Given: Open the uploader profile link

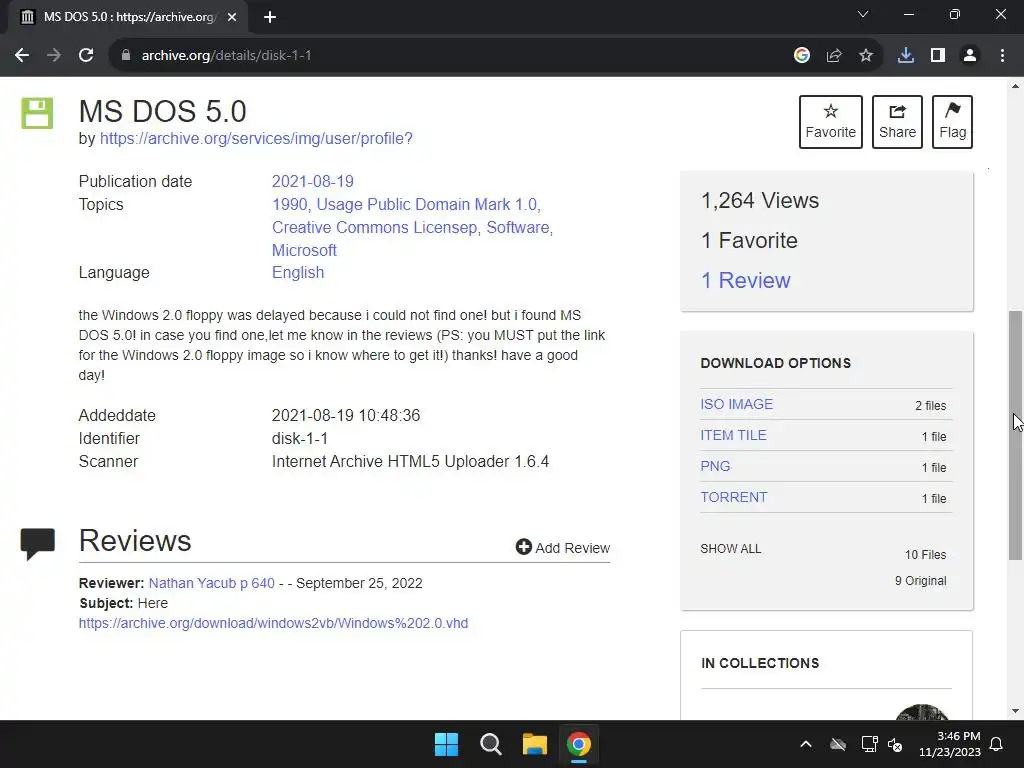Looking at the screenshot, I should (x=256, y=138).
